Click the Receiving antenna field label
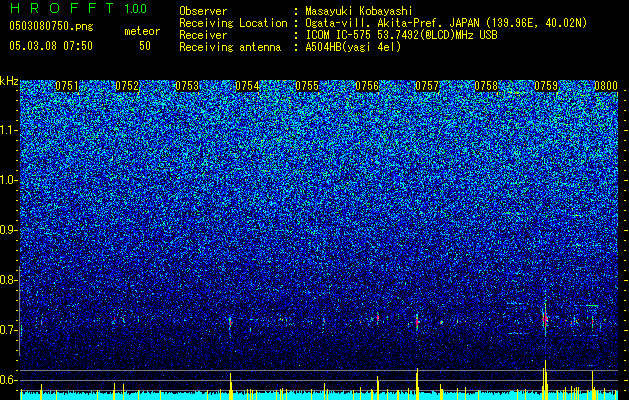629x400 pixels. click(x=230, y=47)
